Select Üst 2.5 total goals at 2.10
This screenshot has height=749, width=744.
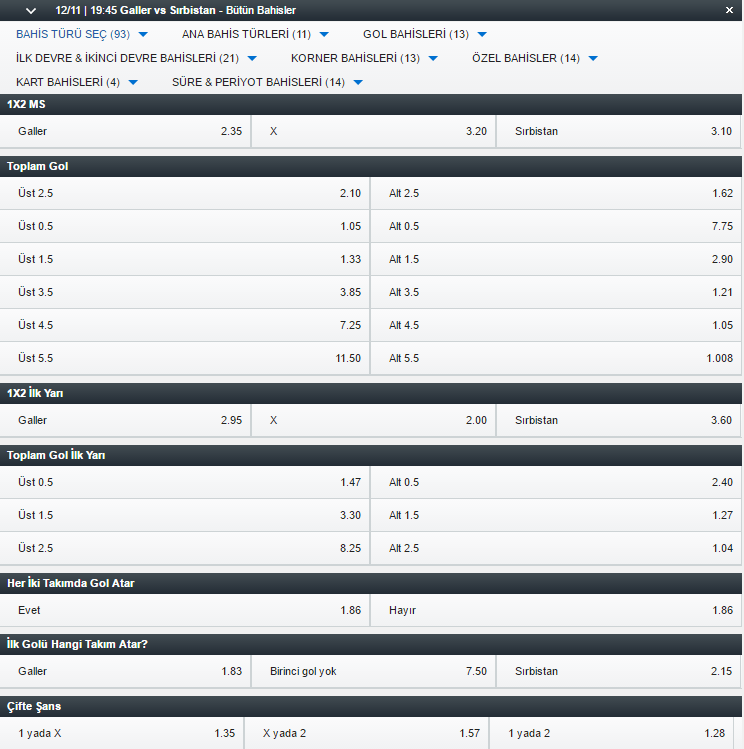[x=184, y=193]
